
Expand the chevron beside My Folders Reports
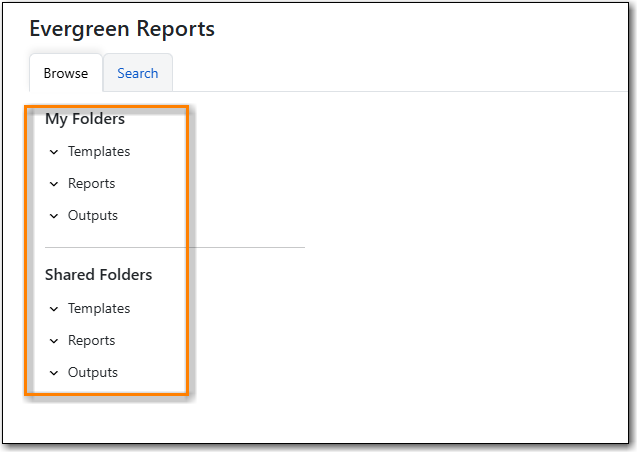click(54, 184)
